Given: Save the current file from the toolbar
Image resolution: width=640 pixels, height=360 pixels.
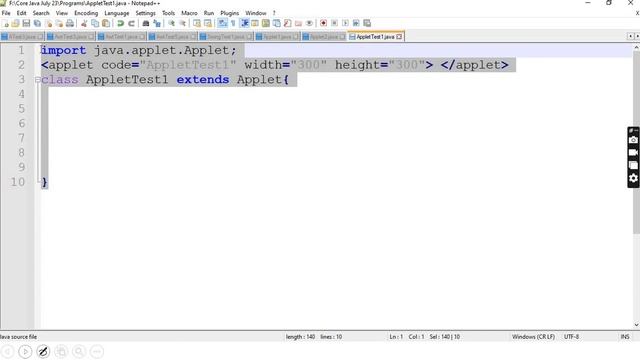Looking at the screenshot, I should tap(26, 23).
